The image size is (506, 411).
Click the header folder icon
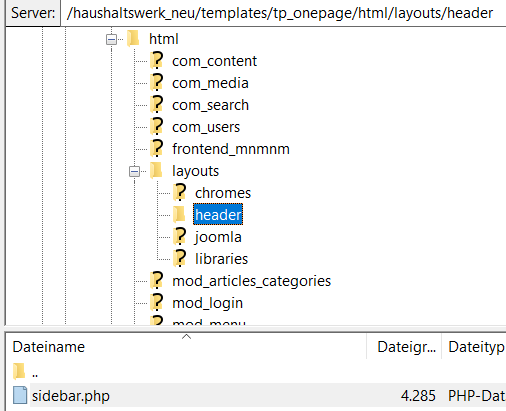[179, 214]
